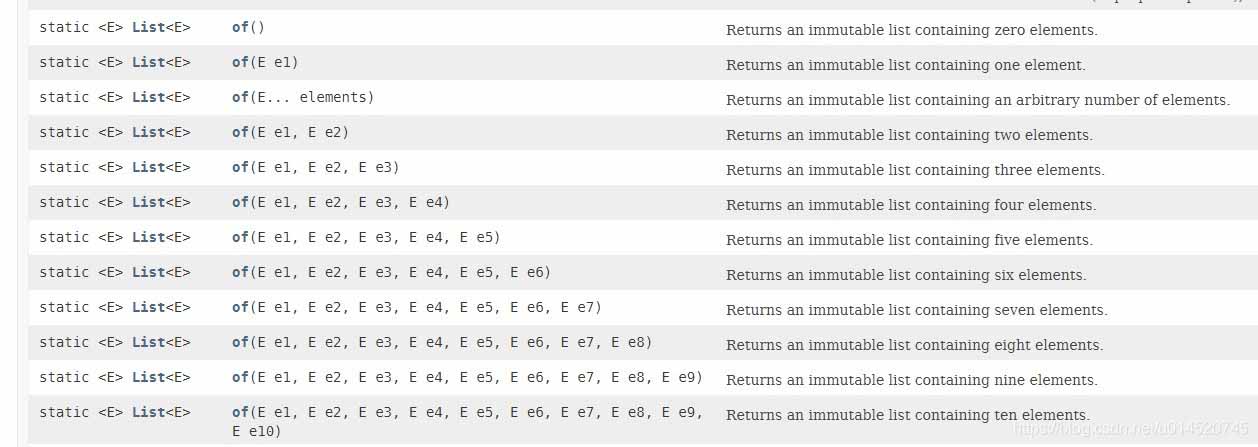Open the of(E... elements) varargs method link
Image resolution: width=1258 pixels, height=447 pixels.
tap(240, 98)
